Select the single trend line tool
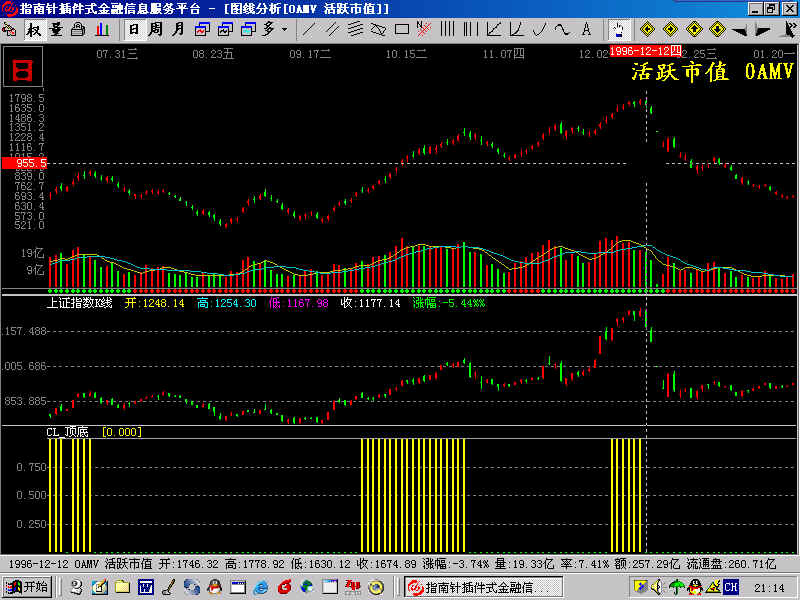 pyautogui.click(x=308, y=30)
